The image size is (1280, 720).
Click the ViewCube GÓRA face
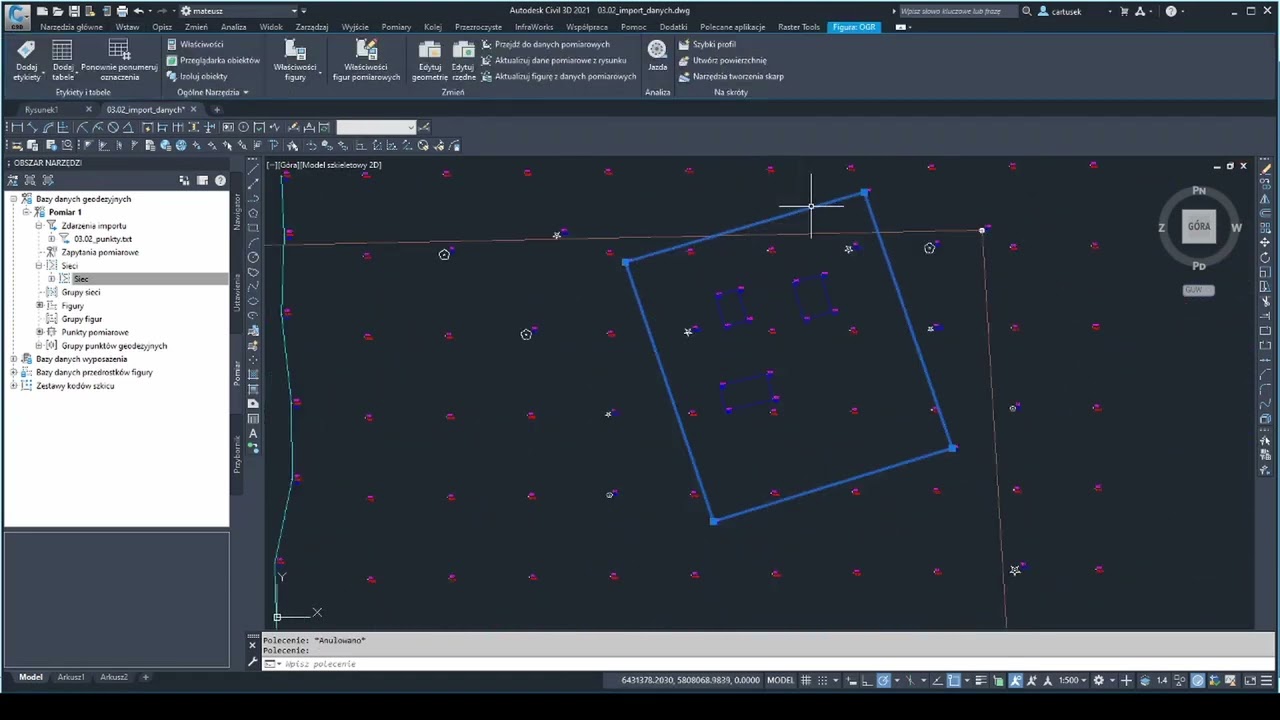(x=1199, y=226)
